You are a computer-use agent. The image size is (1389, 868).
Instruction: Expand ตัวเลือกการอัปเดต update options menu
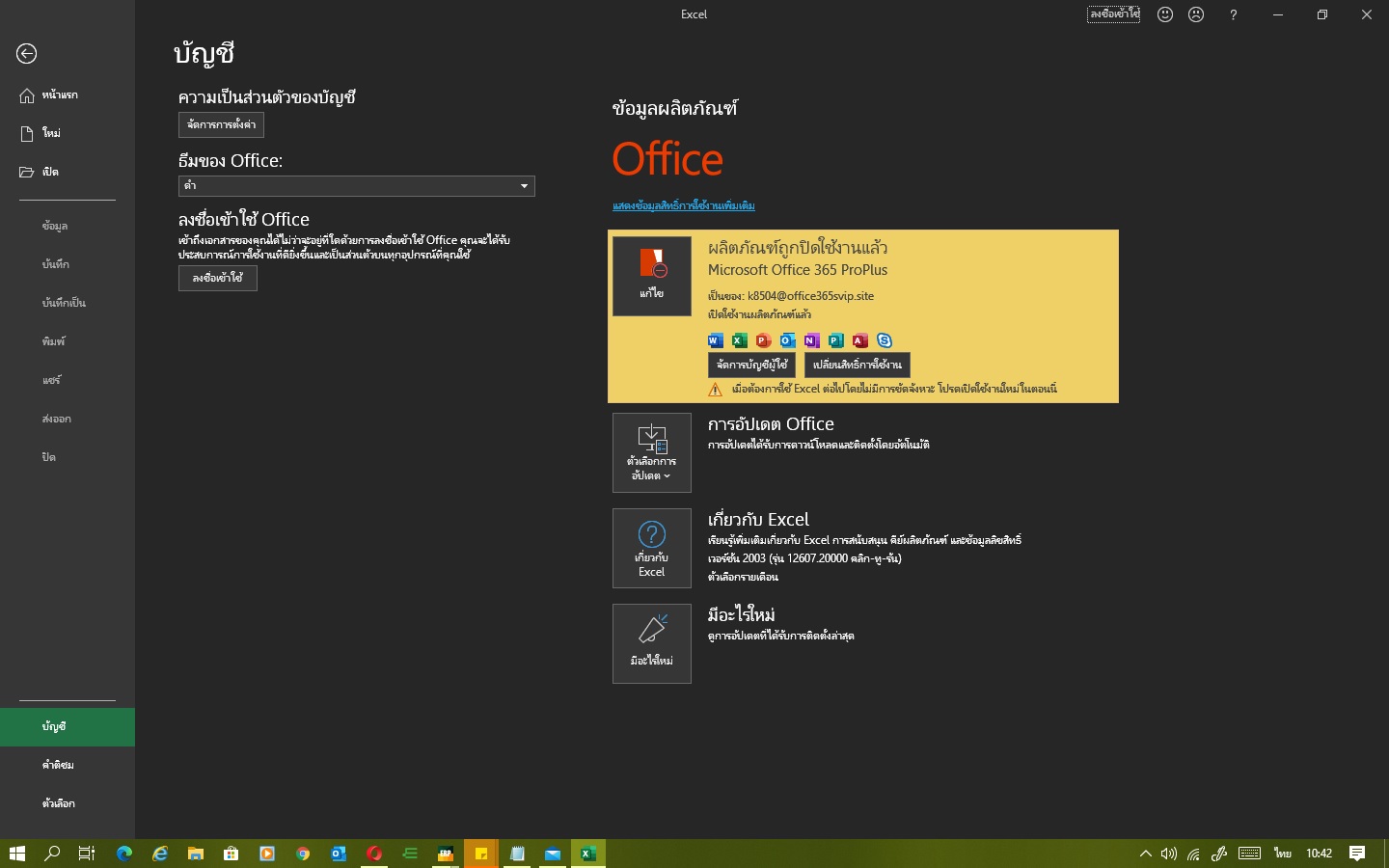click(652, 453)
